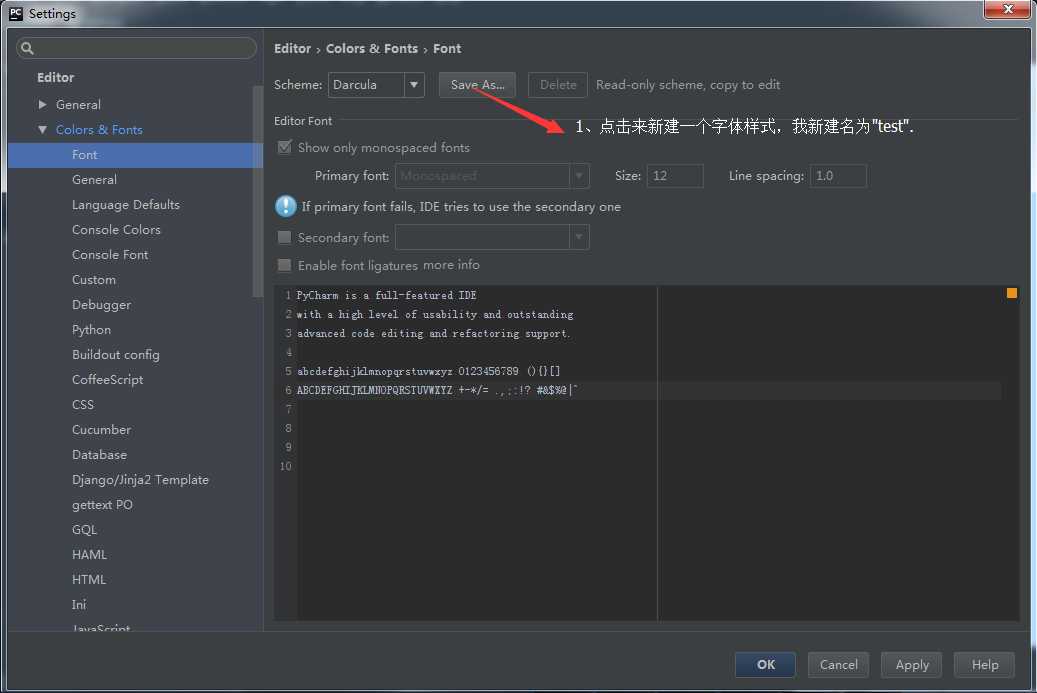Click the sidebar tree scrollbar
Screen dimensions: 1037x693
258,192
